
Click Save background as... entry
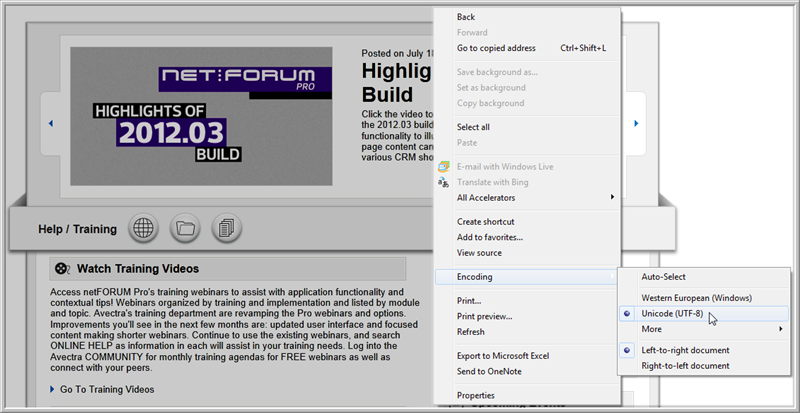pyautogui.click(x=527, y=72)
